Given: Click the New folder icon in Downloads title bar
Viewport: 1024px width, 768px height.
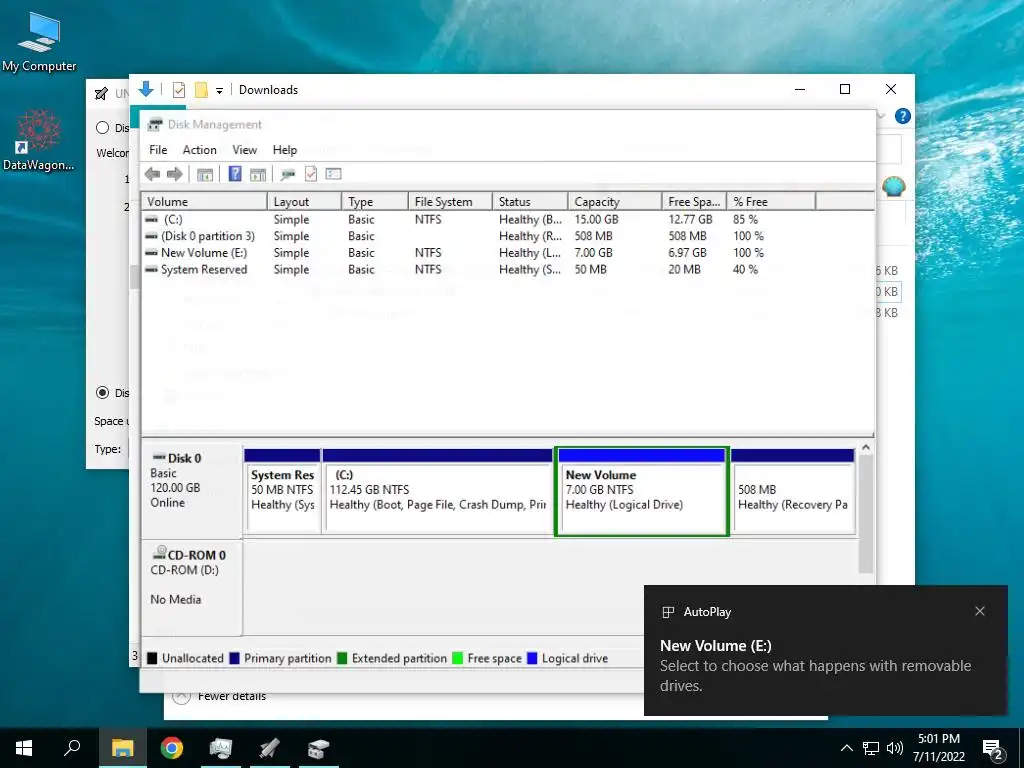Looking at the screenshot, I should coord(201,90).
